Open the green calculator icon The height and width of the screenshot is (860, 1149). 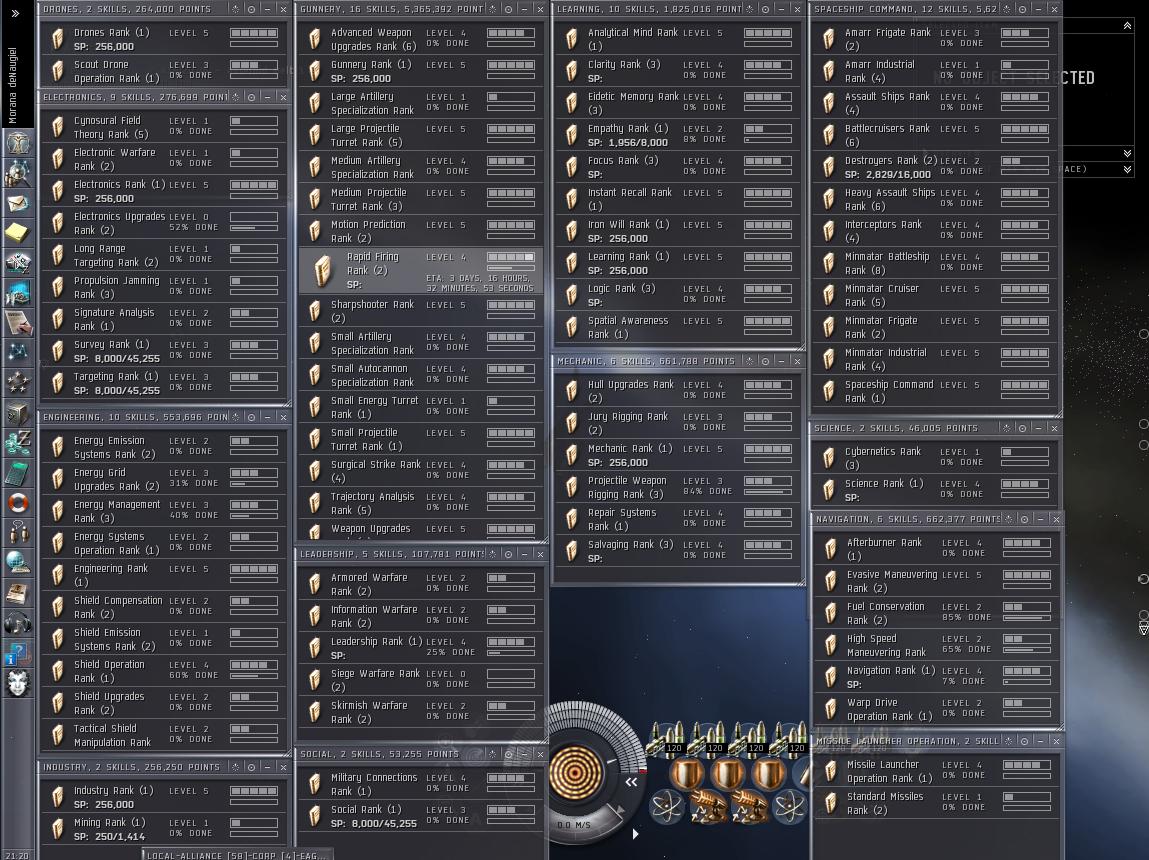[x=18, y=472]
